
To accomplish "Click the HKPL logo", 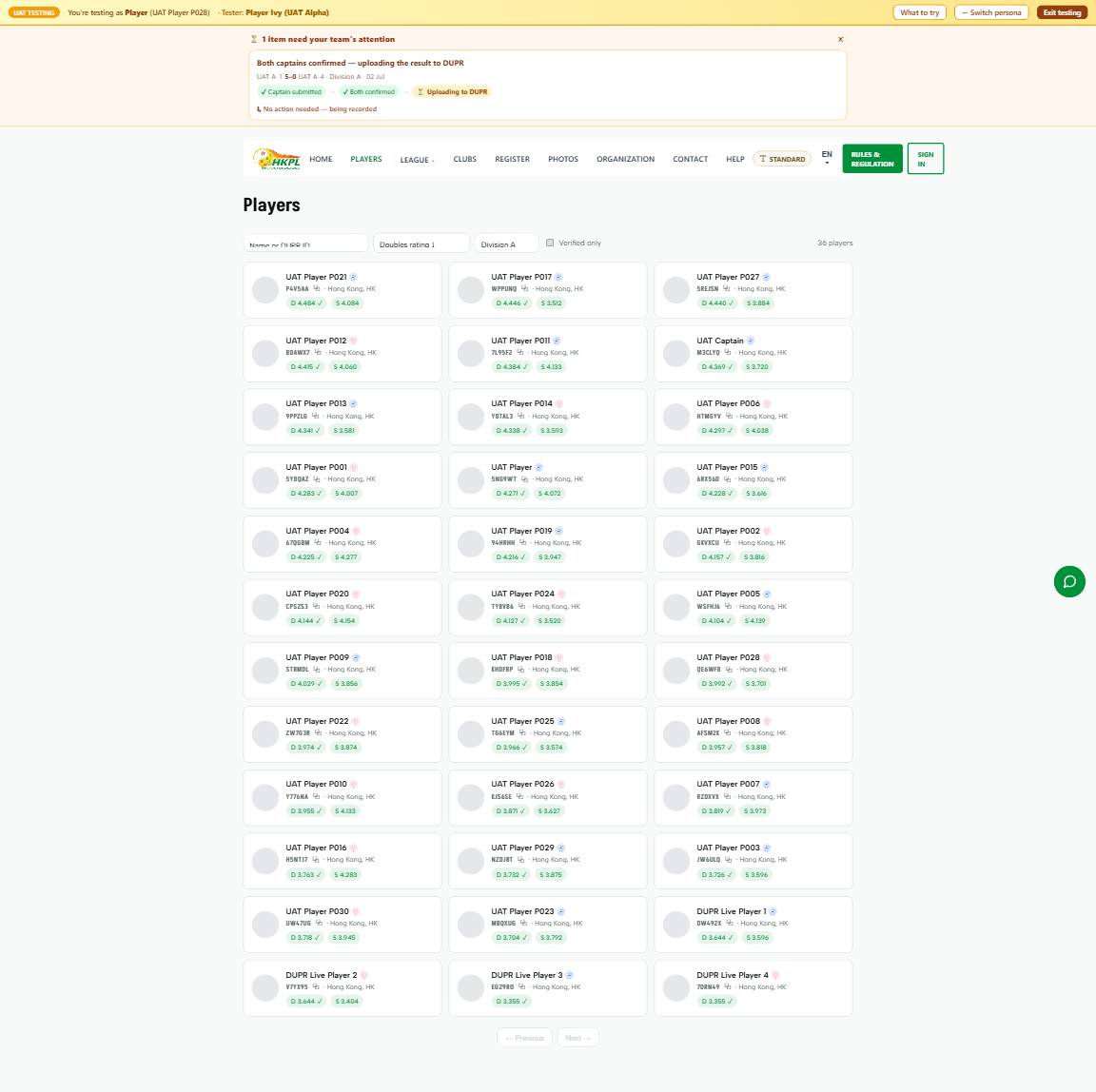I will pos(276,159).
